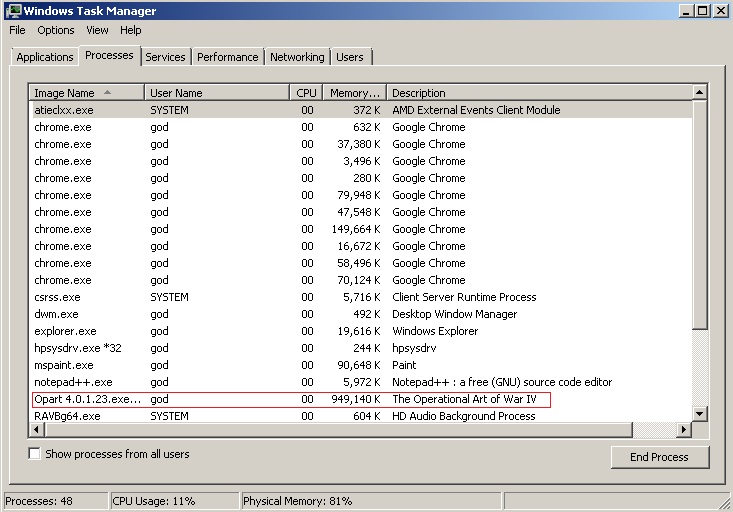The height and width of the screenshot is (512, 733).
Task: Select the csrss.exe process
Action: coord(360,297)
